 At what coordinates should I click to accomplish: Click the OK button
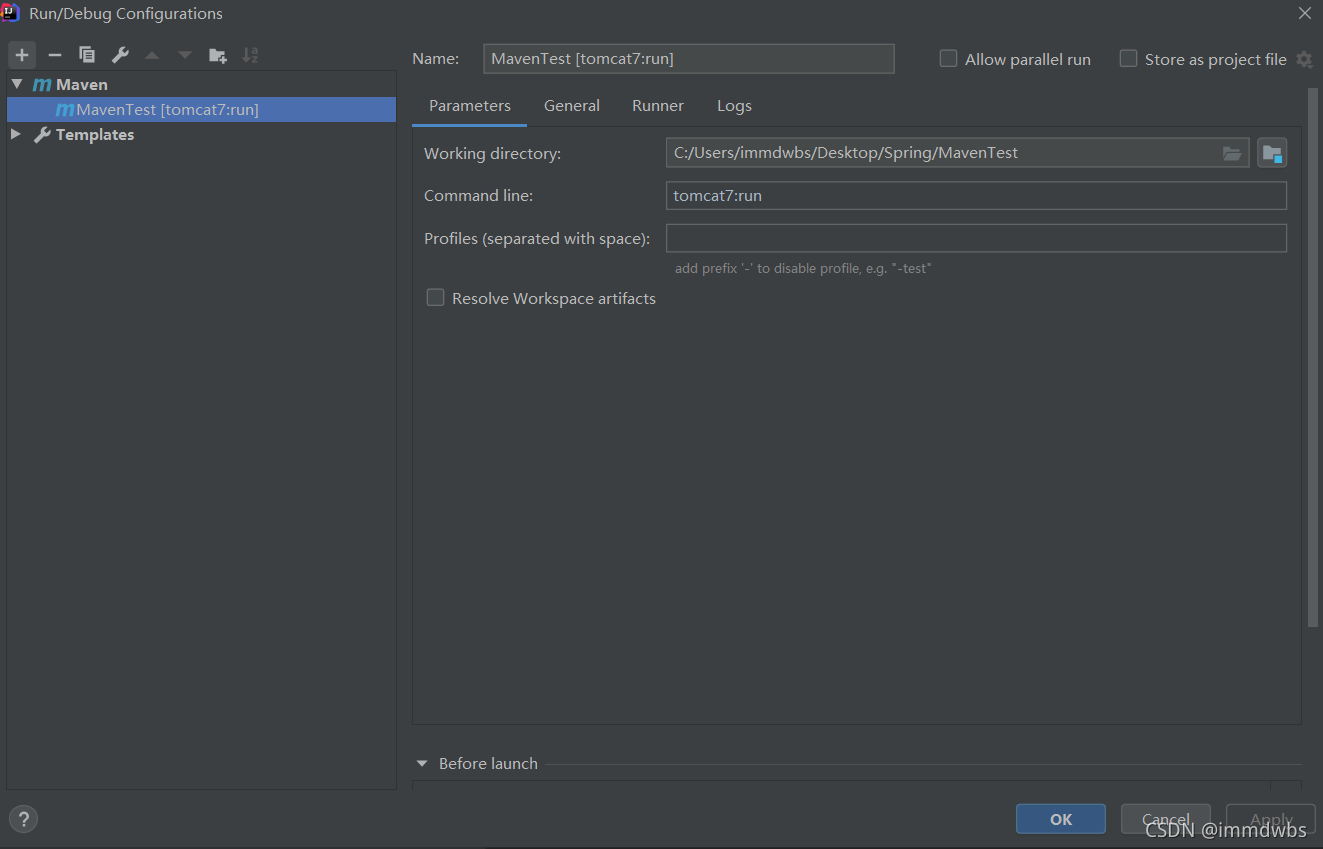click(1061, 819)
